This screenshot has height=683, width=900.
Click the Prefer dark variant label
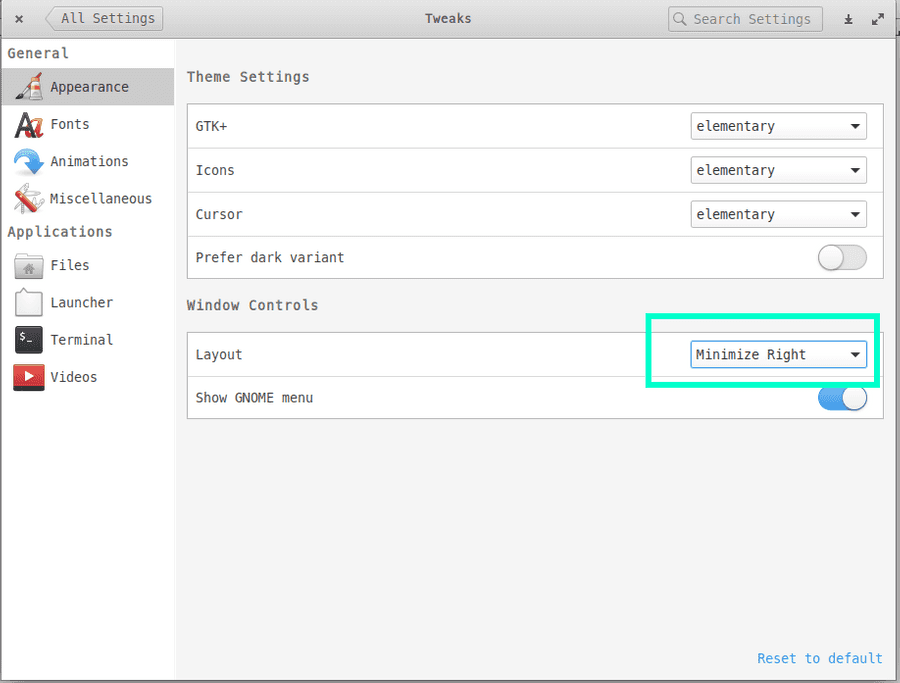coord(270,258)
